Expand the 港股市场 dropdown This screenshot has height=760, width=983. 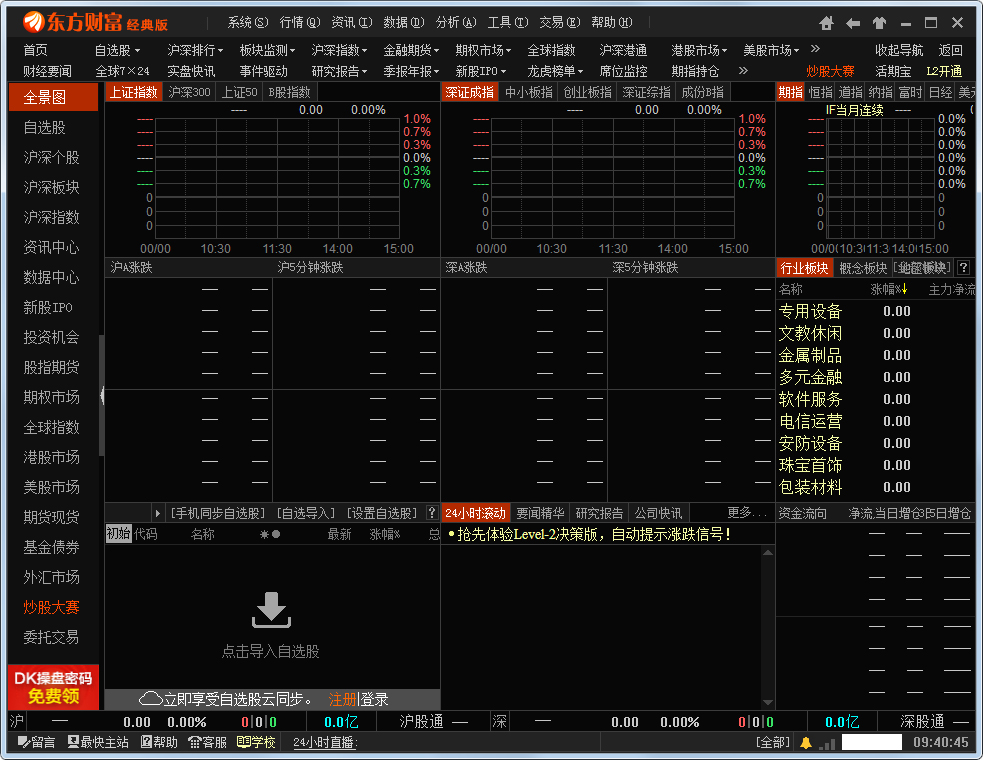click(699, 50)
